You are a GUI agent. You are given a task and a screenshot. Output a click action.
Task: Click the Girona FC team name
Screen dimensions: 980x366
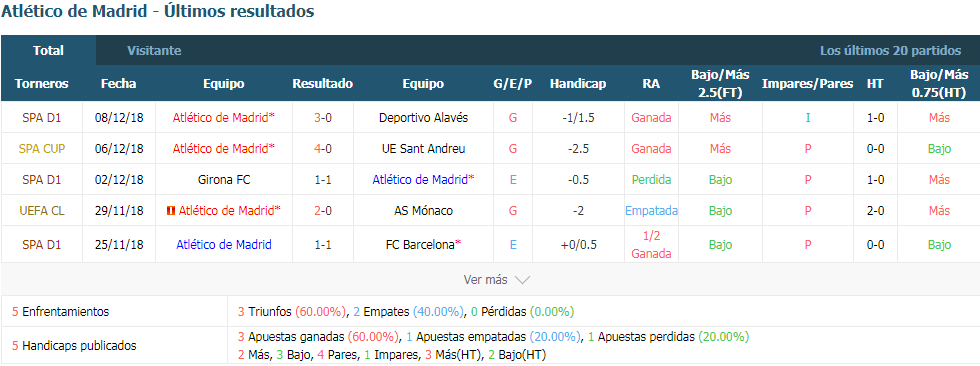pyautogui.click(x=224, y=180)
